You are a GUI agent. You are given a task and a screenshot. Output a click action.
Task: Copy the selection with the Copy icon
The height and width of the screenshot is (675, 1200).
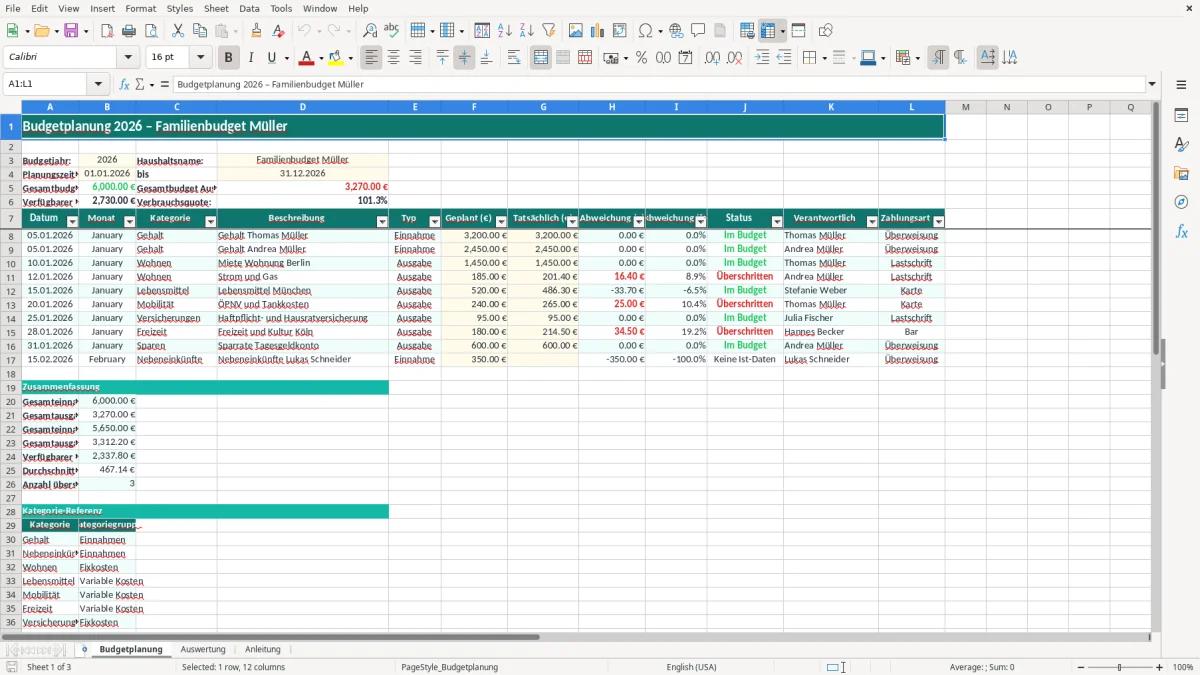coord(199,31)
